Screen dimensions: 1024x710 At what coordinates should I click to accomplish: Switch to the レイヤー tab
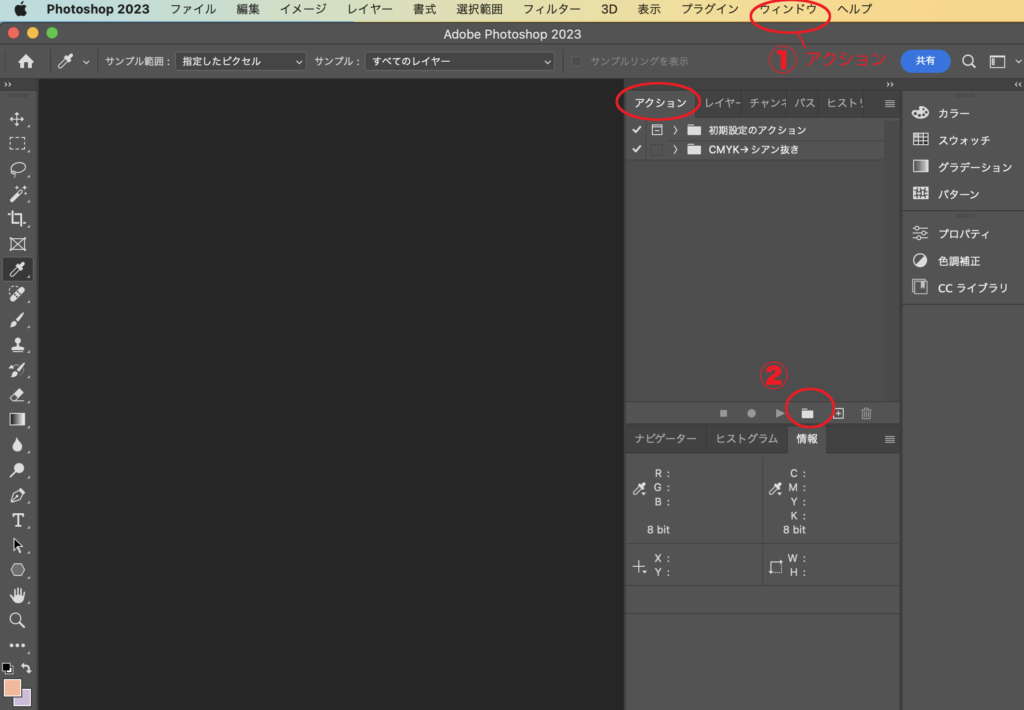click(x=722, y=103)
